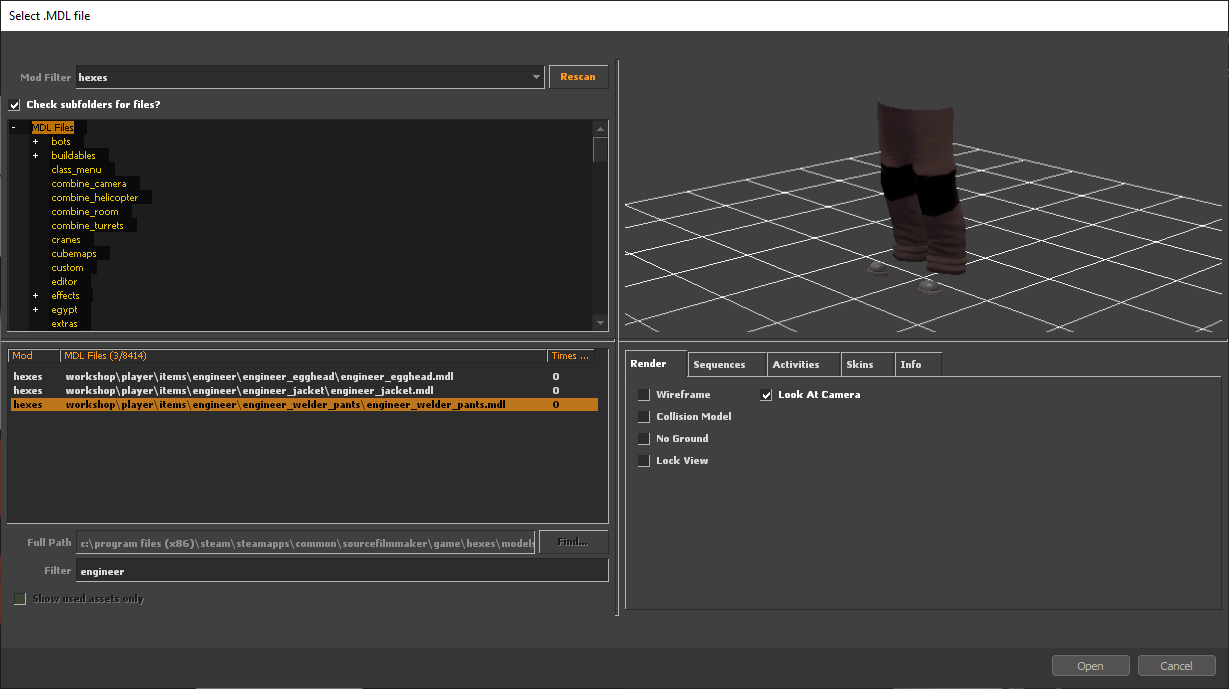Switch to the Render tab
The width and height of the screenshot is (1229, 689).
coord(655,364)
